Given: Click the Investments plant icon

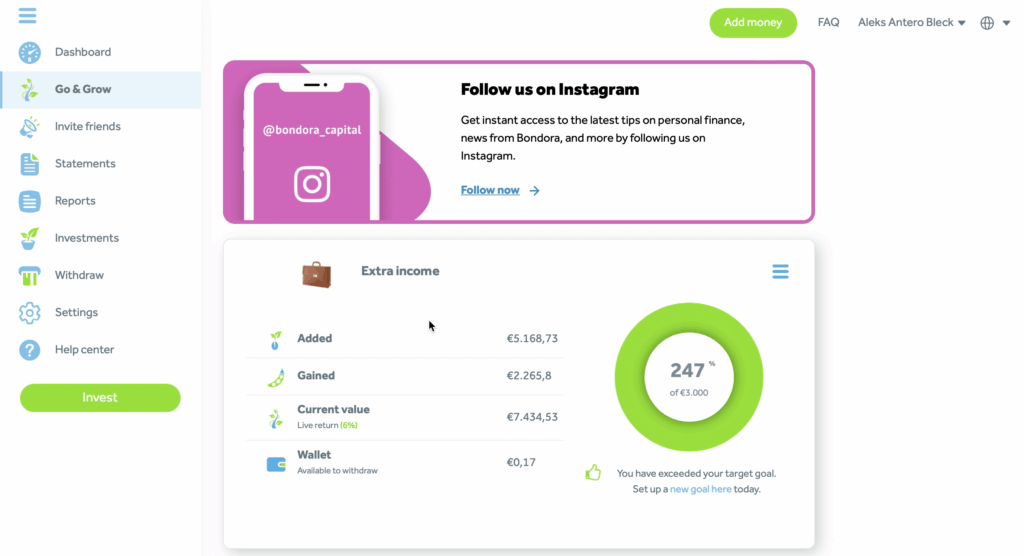Looking at the screenshot, I should (30, 238).
